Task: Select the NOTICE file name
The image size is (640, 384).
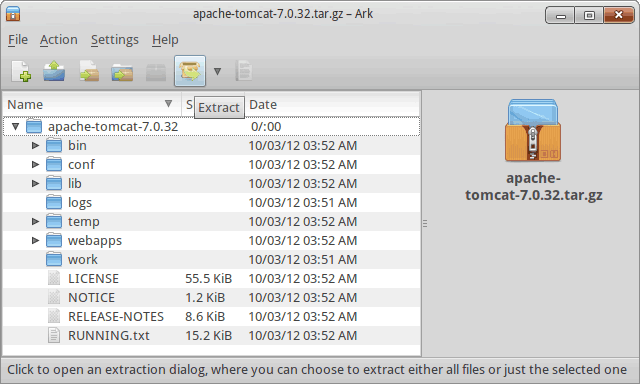Action: point(91,297)
